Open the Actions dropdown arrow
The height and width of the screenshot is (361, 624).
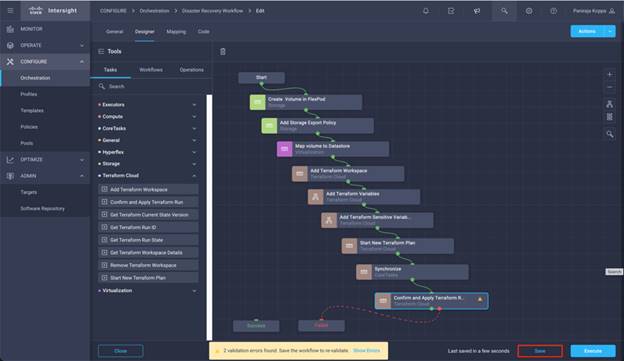(610, 31)
